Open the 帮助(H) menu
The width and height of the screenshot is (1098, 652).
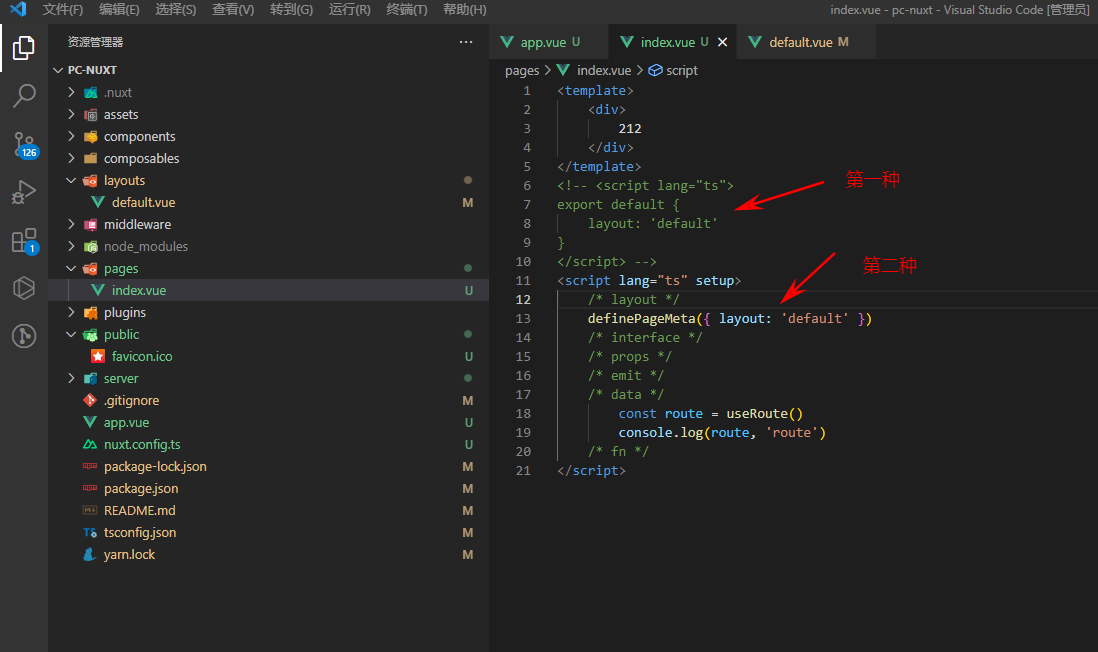click(x=465, y=9)
